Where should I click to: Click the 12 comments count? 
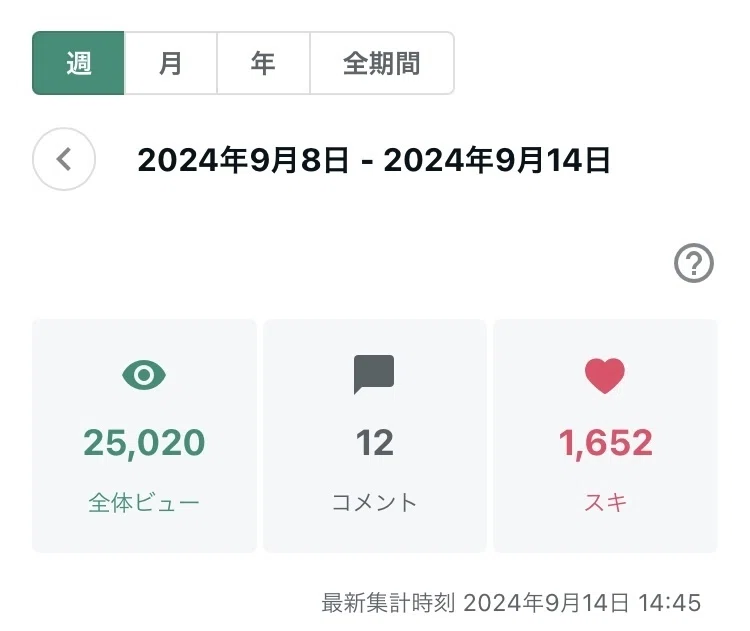point(375,443)
